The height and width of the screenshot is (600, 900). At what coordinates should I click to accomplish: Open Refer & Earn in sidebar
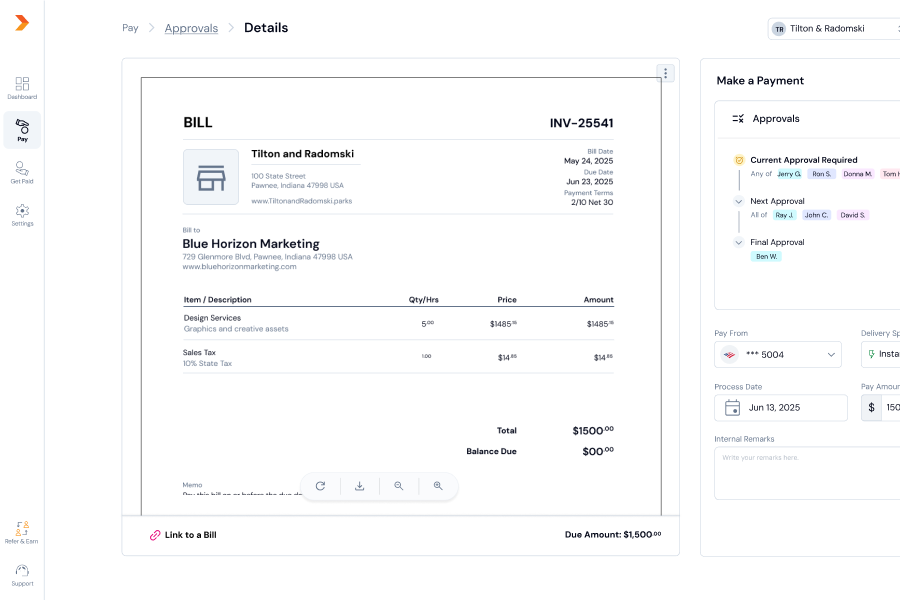click(x=22, y=531)
